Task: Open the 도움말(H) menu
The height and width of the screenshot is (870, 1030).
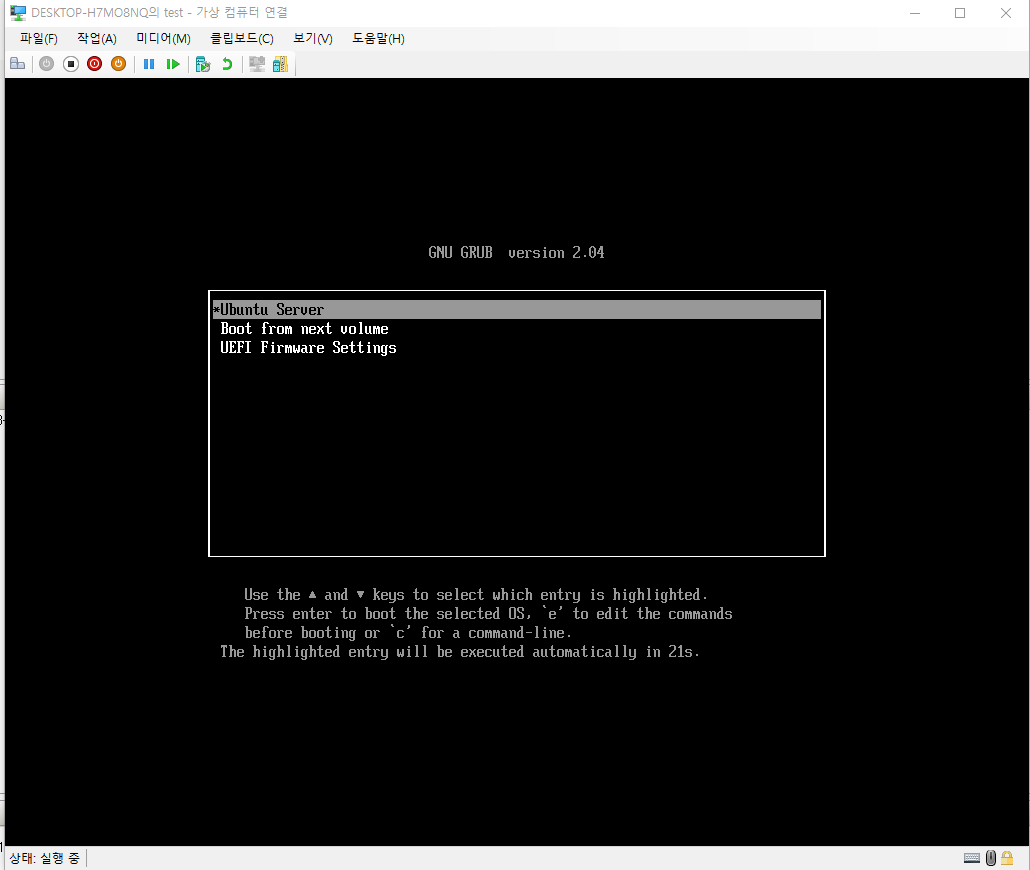Action: pos(378,38)
